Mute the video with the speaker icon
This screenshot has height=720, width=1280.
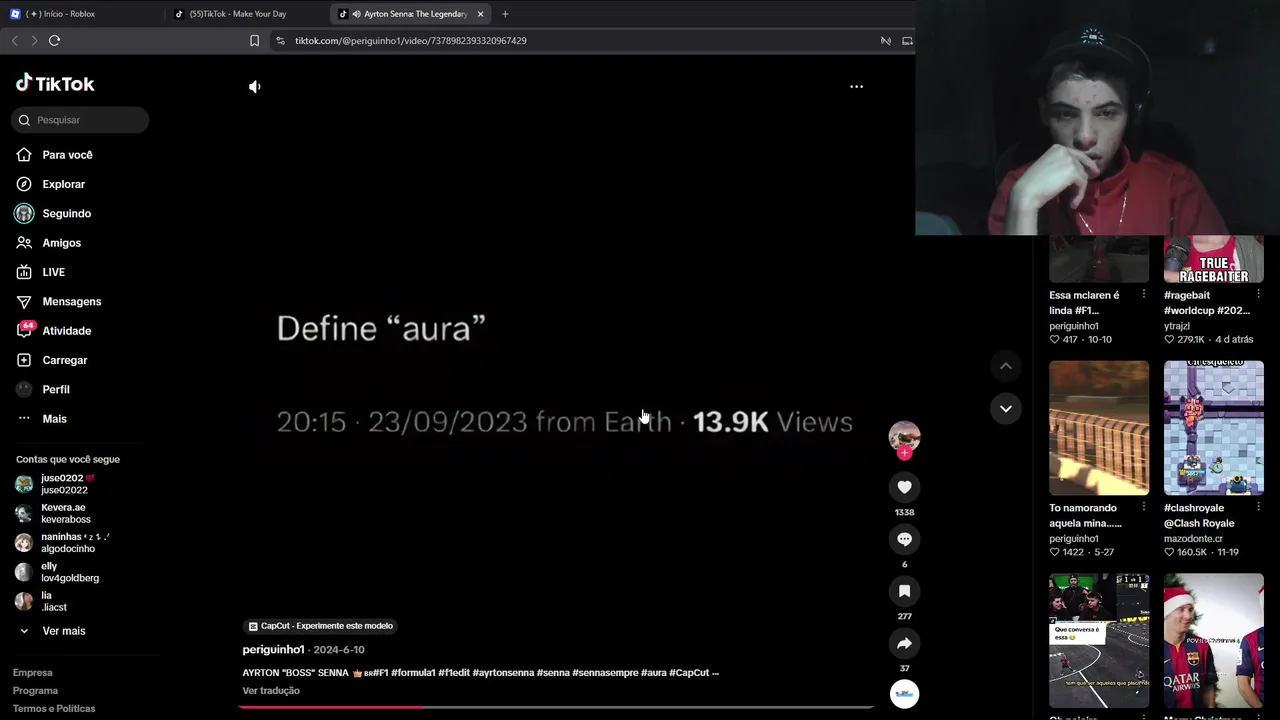[x=255, y=87]
